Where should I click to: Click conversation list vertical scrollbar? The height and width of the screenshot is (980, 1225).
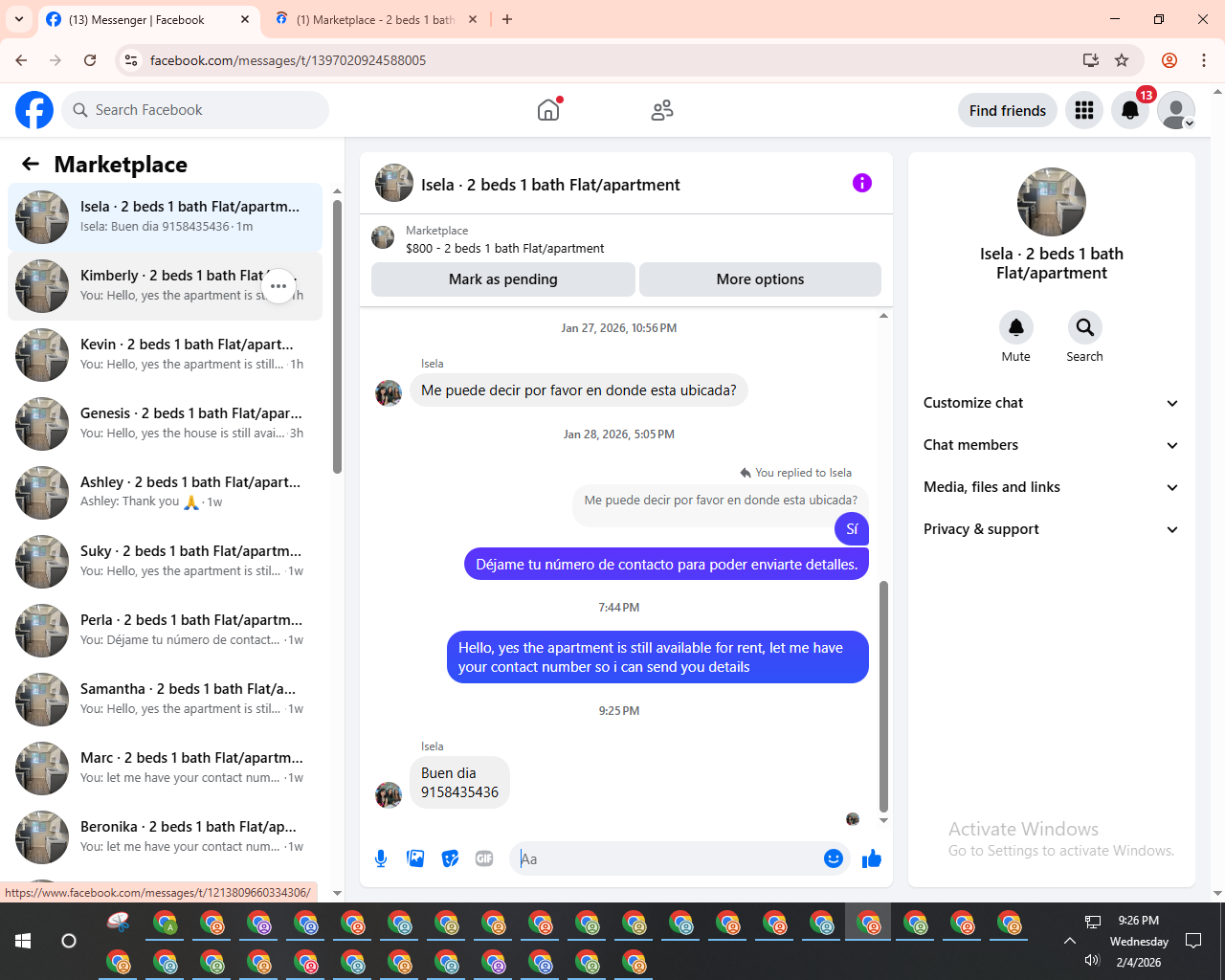pos(337,335)
